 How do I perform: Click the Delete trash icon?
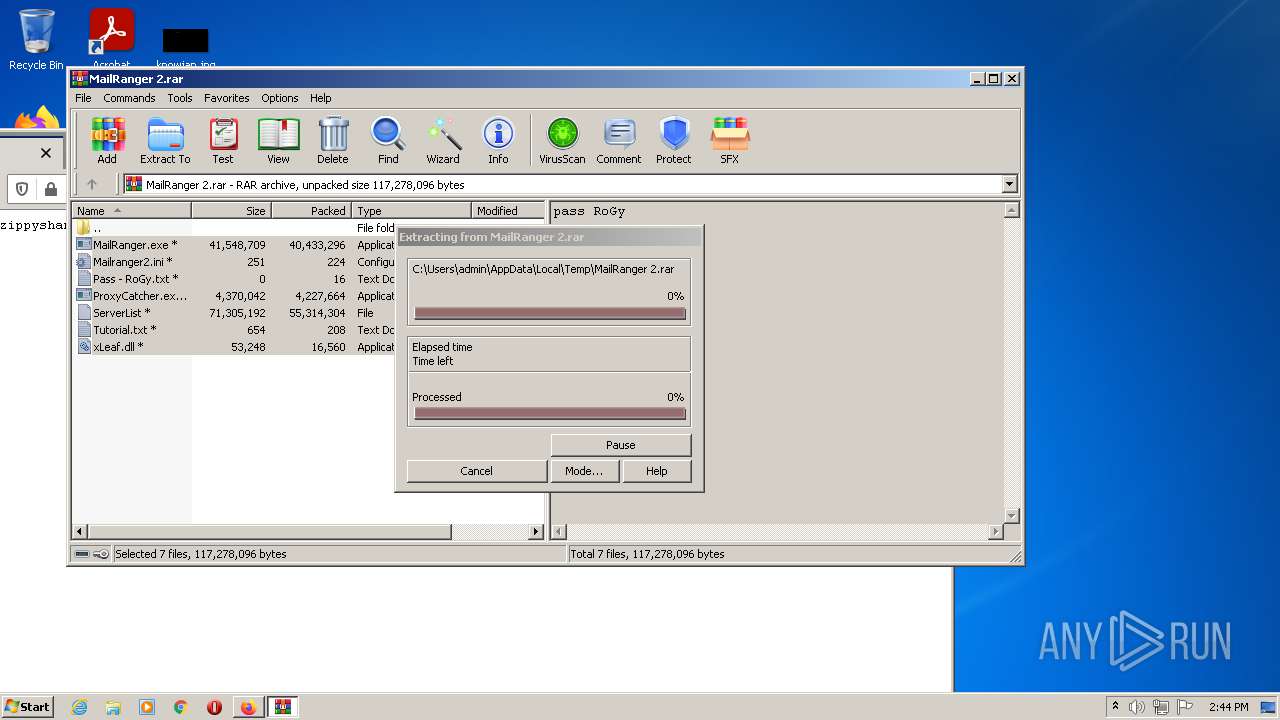point(333,140)
